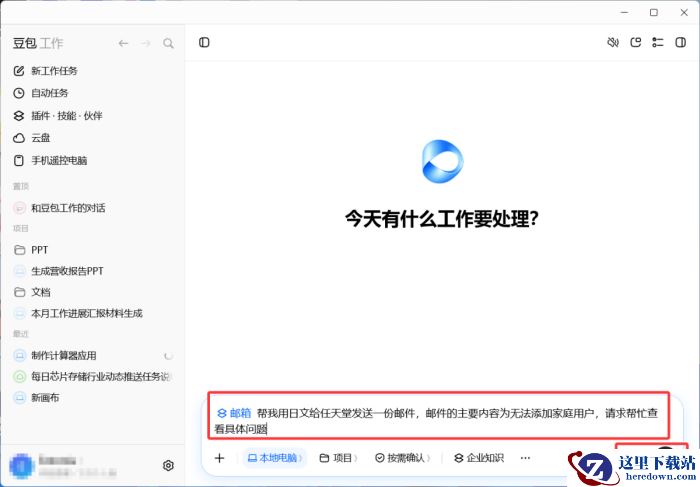Open pinned chat 和豆包工作的对话
The height and width of the screenshot is (487, 700).
[68, 208]
